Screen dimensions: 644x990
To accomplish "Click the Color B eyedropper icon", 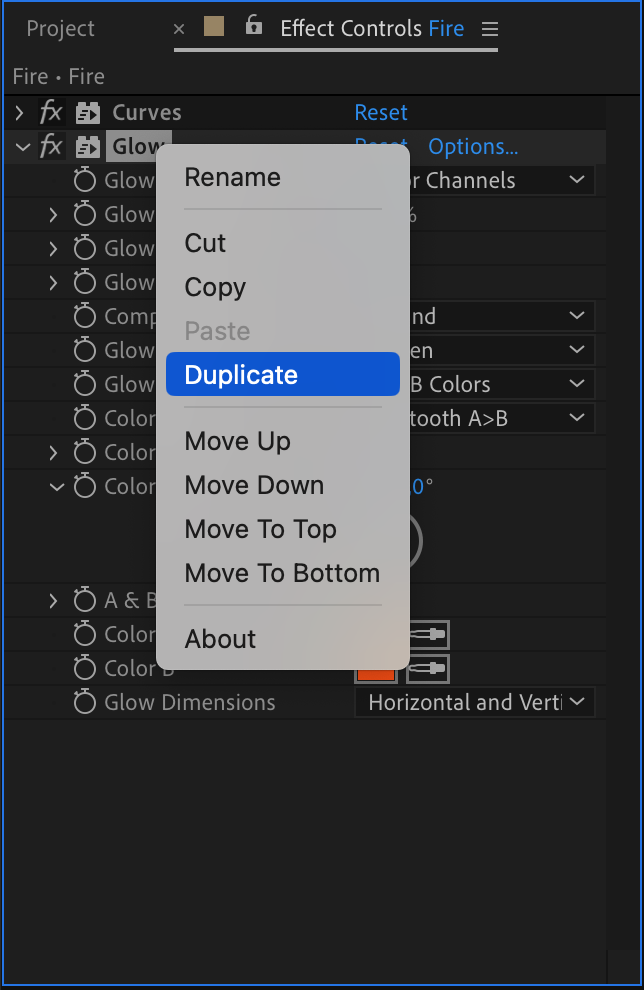I will [427, 669].
